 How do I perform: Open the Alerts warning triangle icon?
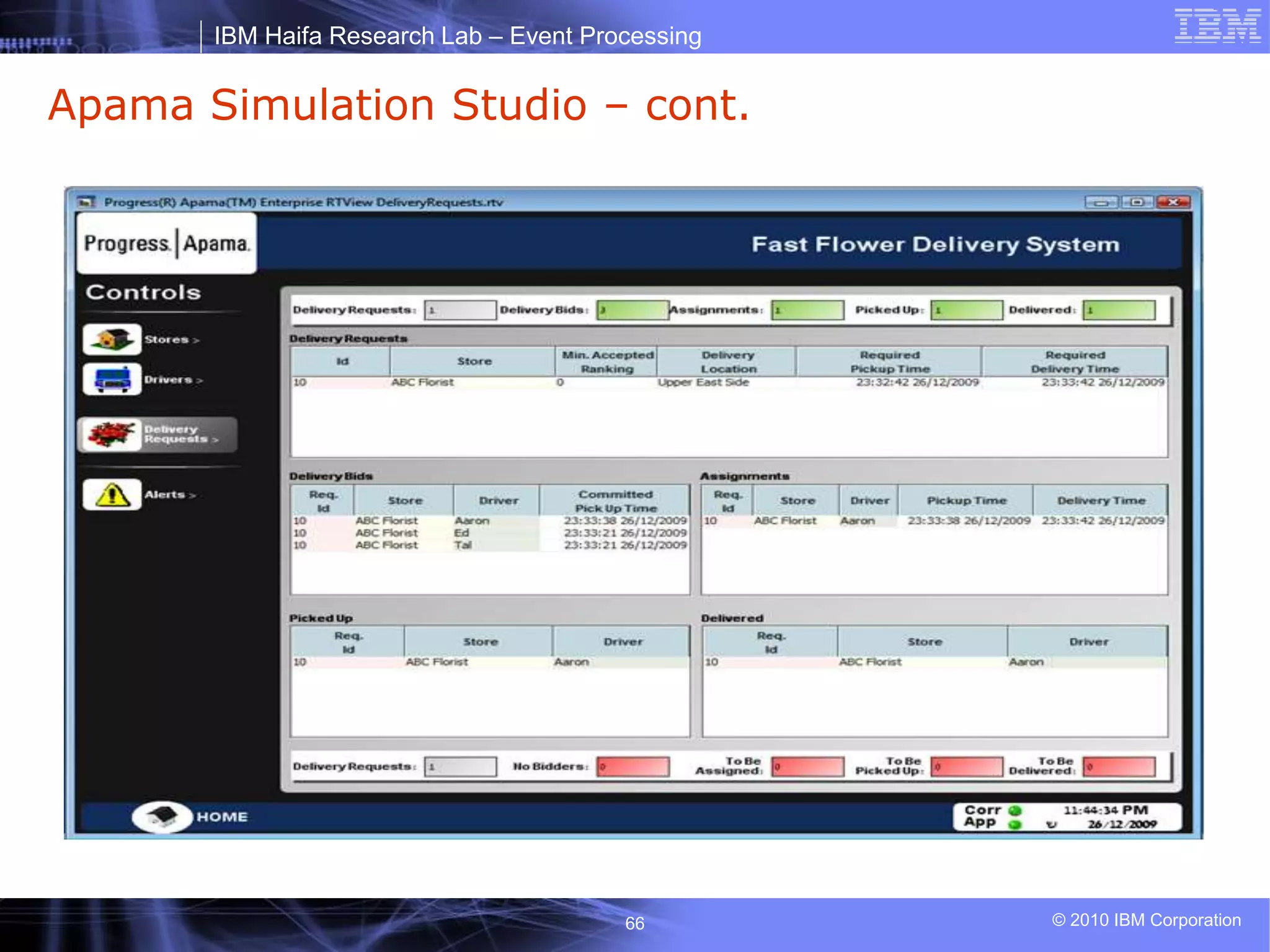click(112, 495)
